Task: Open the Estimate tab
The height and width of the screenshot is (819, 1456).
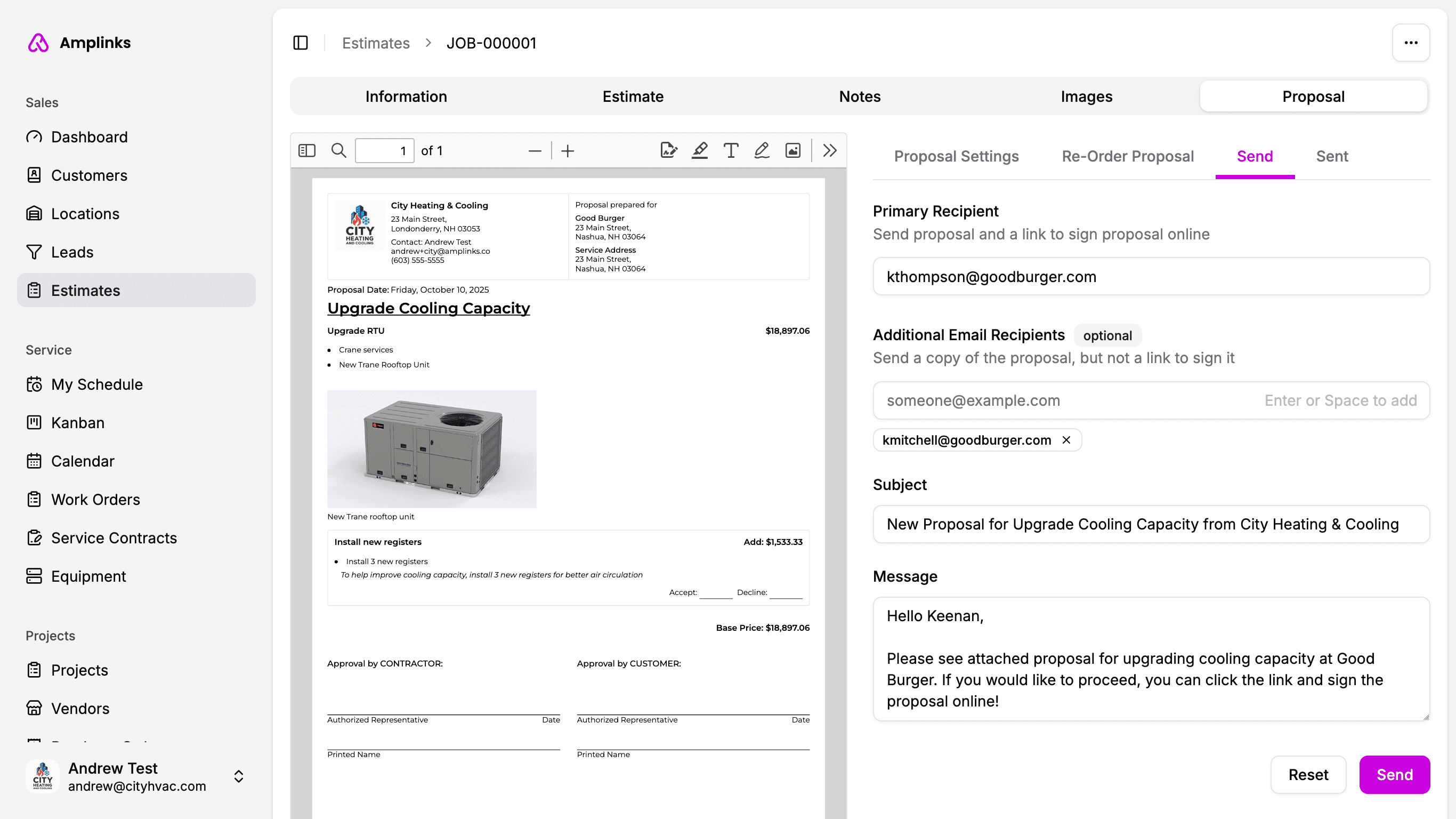Action: pyautogui.click(x=633, y=97)
